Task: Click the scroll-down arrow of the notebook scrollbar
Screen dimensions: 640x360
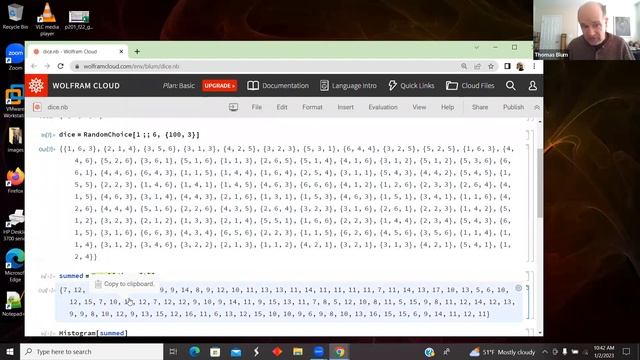Action: pos(540,333)
